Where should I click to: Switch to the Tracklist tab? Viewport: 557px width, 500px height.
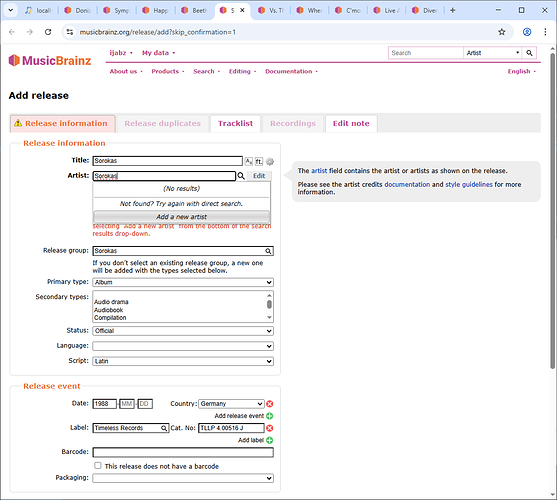point(236,124)
